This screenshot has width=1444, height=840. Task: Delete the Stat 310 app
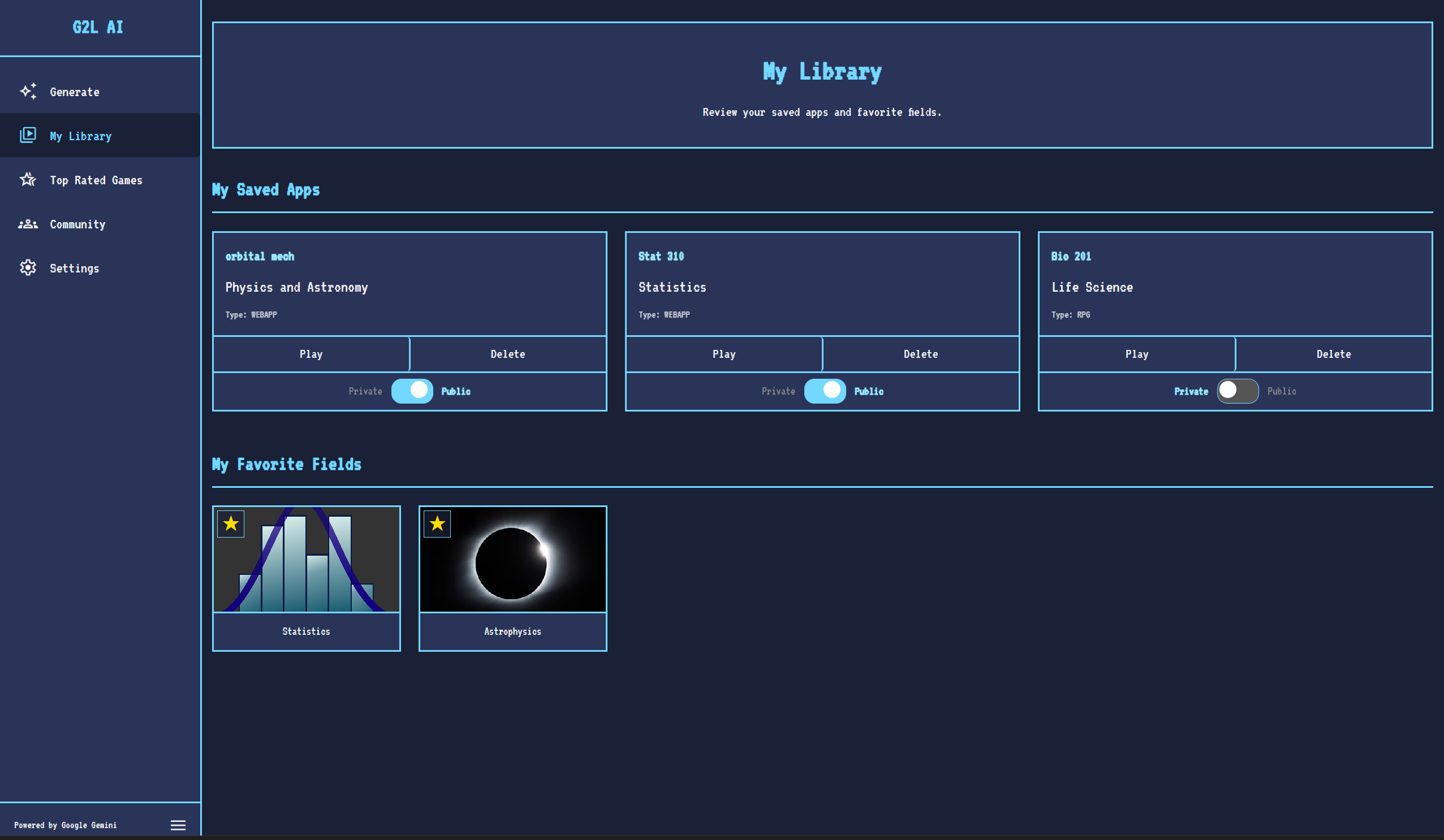coord(920,354)
